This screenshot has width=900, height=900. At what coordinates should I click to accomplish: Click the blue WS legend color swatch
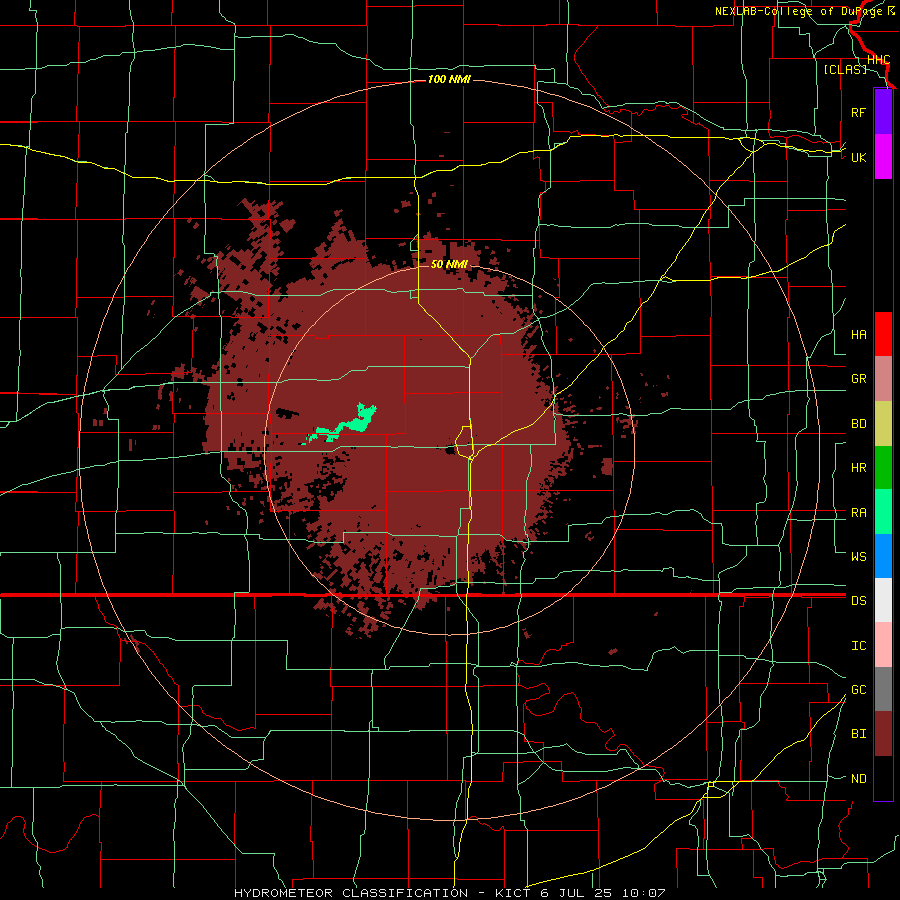[883, 556]
